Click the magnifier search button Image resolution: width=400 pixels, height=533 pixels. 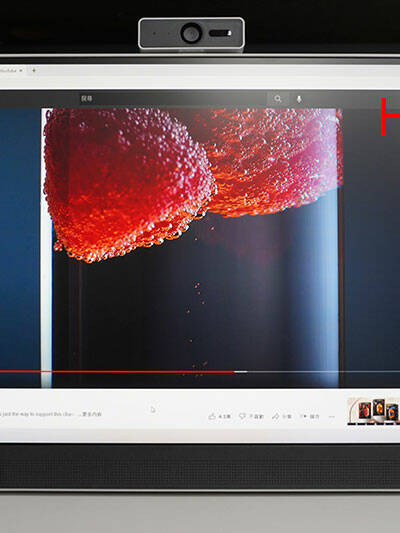[278, 99]
